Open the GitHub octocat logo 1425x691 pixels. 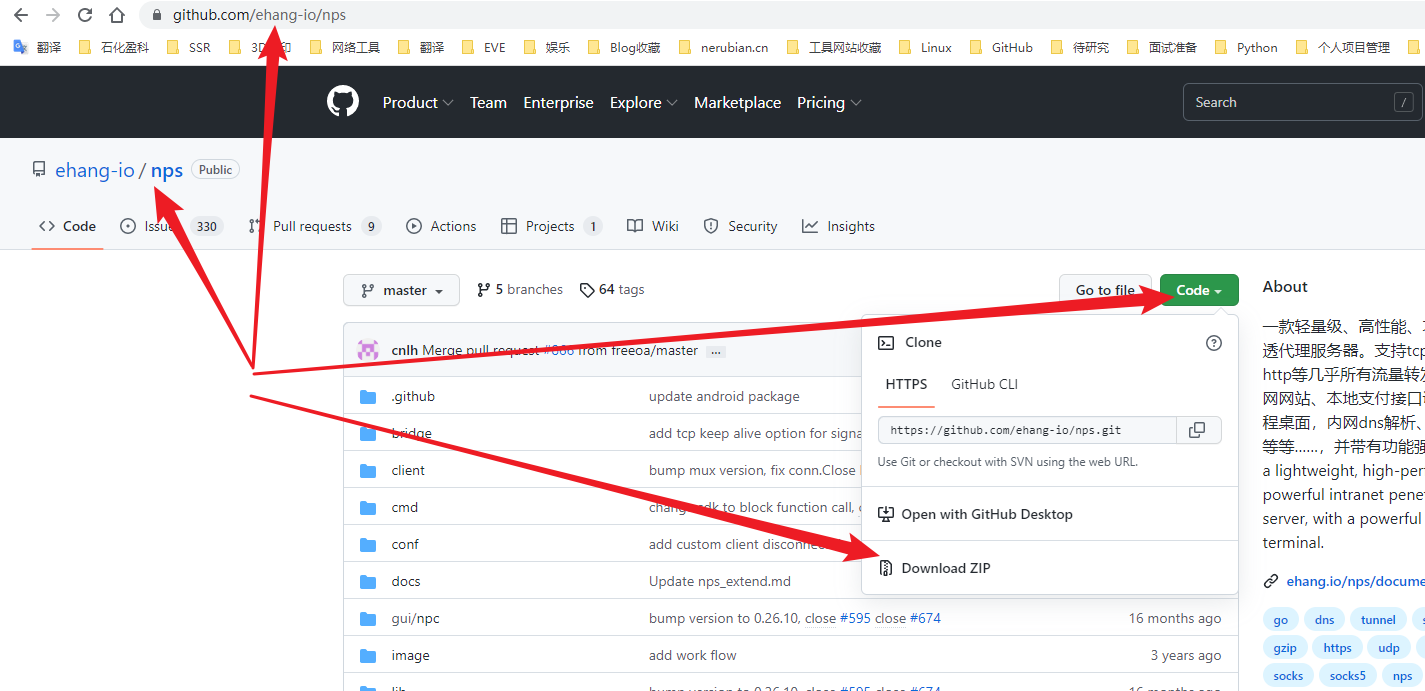tap(343, 102)
